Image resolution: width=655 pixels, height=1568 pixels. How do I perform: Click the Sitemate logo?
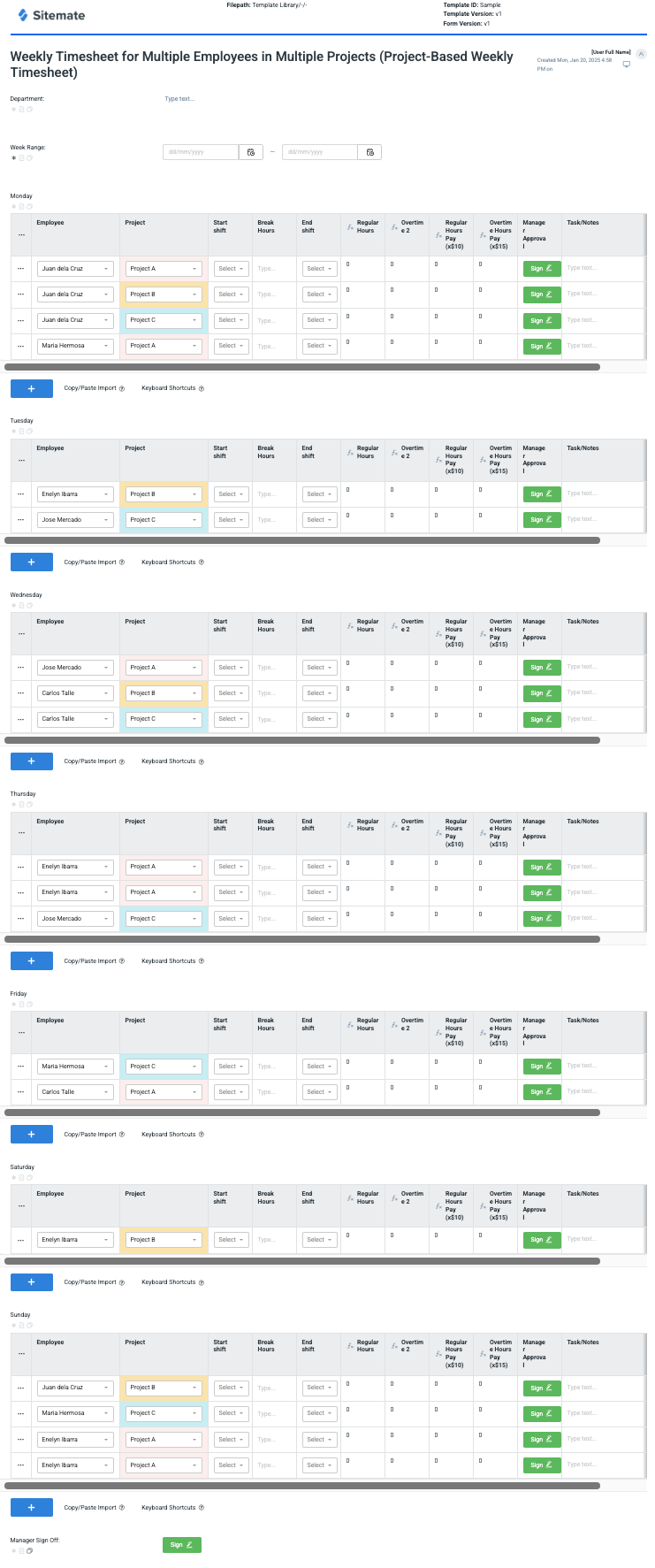point(51,15)
